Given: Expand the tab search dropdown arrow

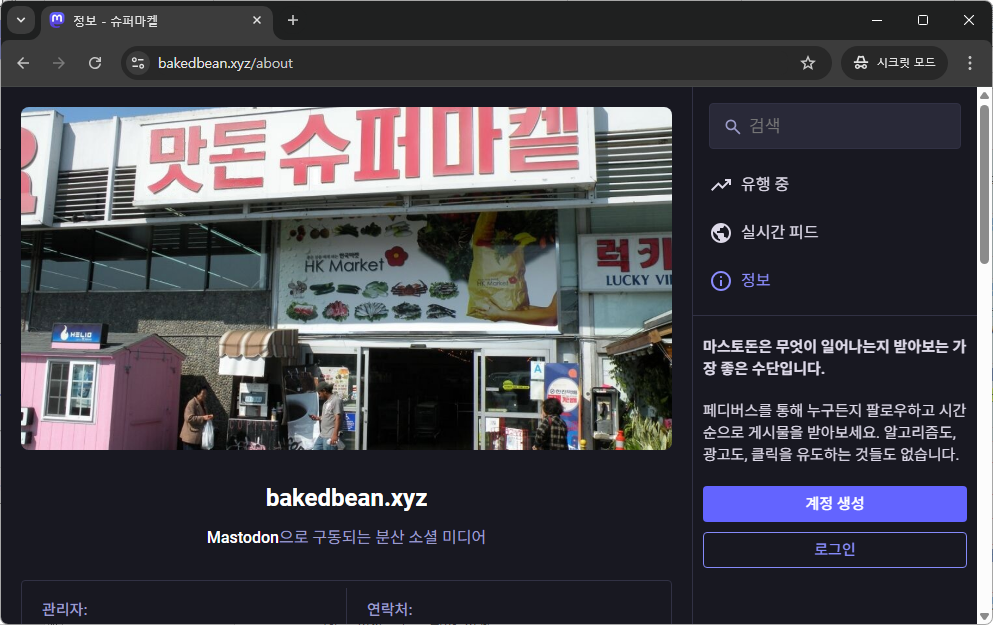Looking at the screenshot, I should click(20, 20).
